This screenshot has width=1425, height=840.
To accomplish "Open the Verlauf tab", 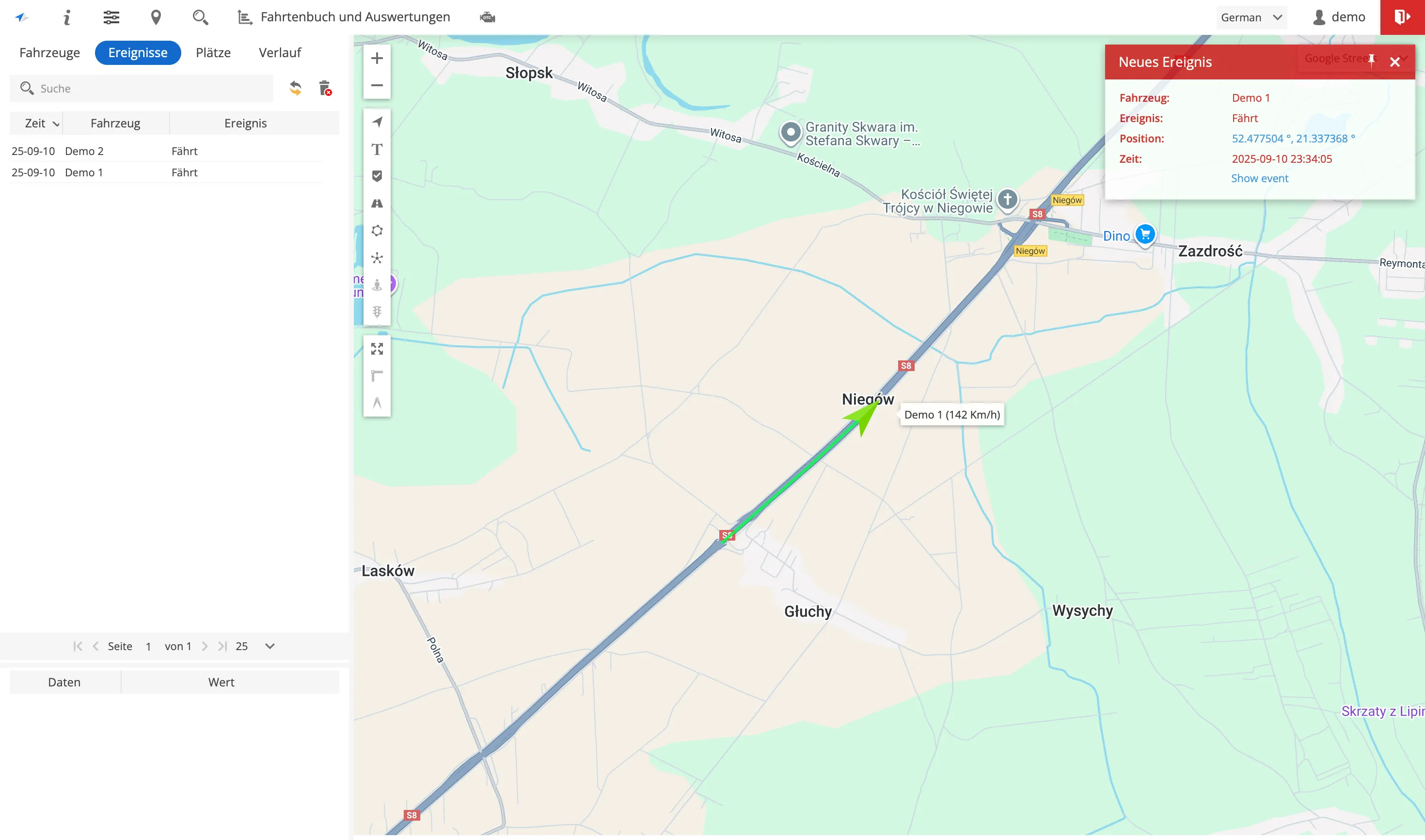I will (280, 53).
